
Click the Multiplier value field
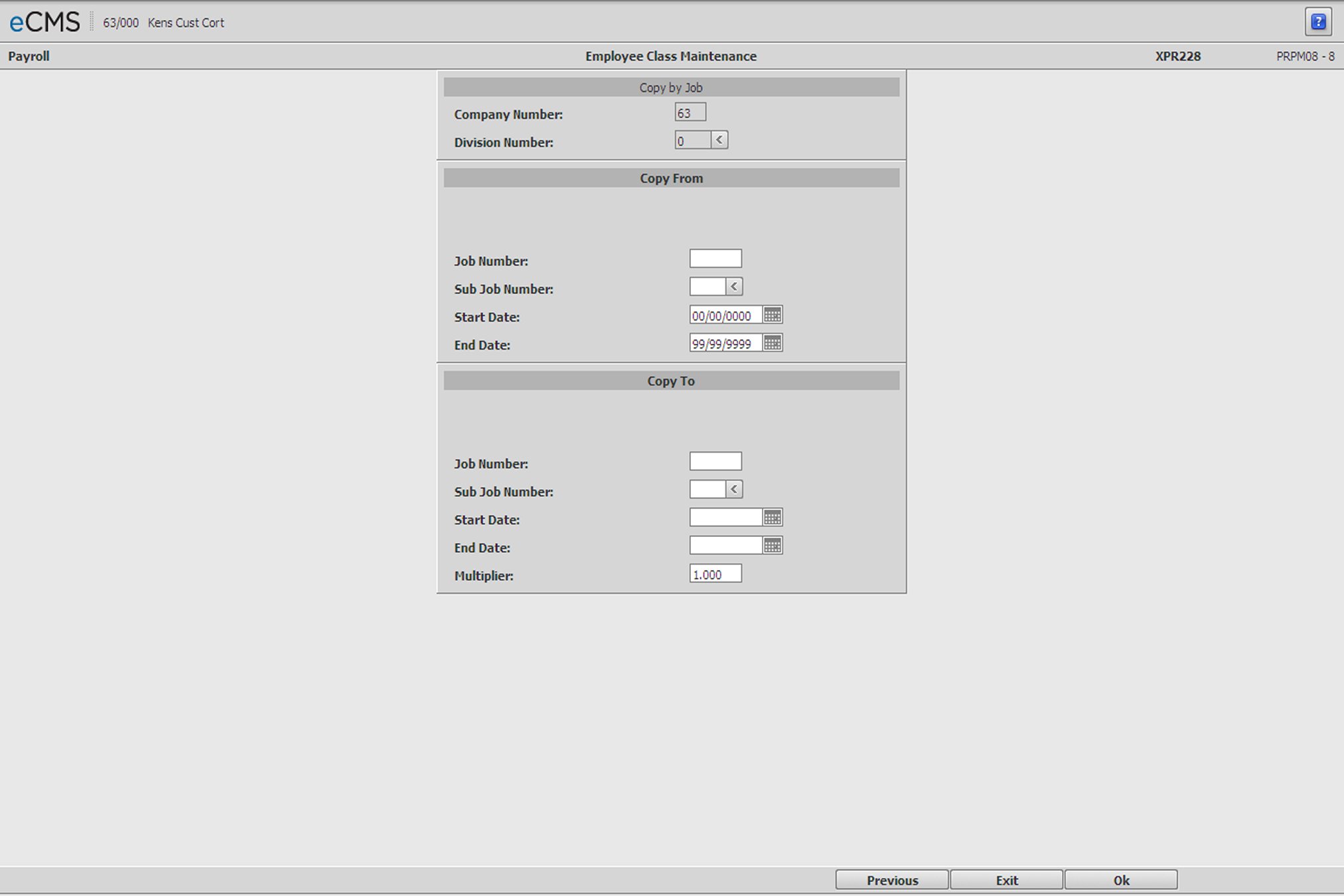pyautogui.click(x=714, y=573)
